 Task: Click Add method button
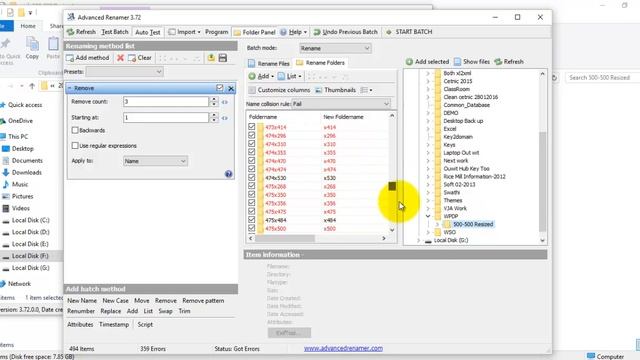point(88,58)
